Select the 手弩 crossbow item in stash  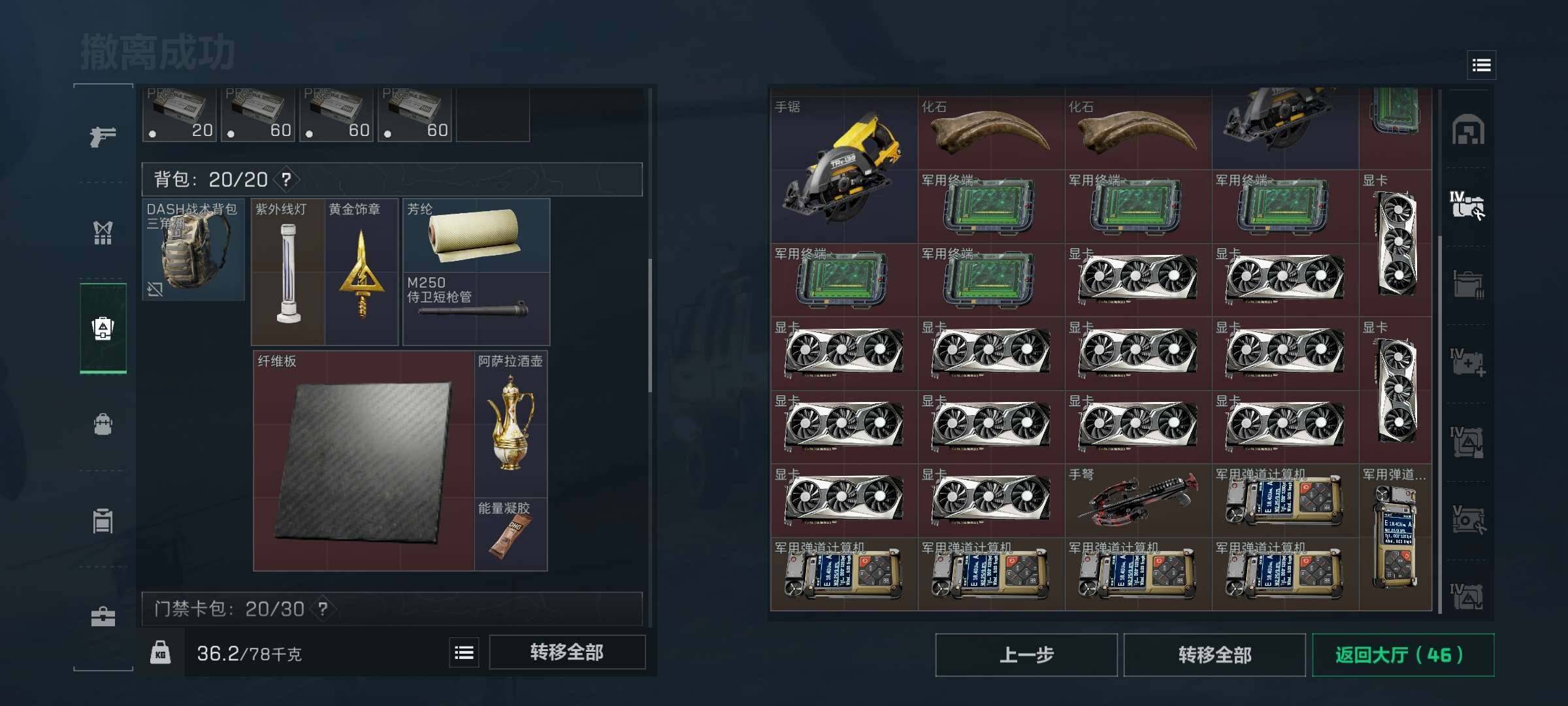pos(1138,501)
